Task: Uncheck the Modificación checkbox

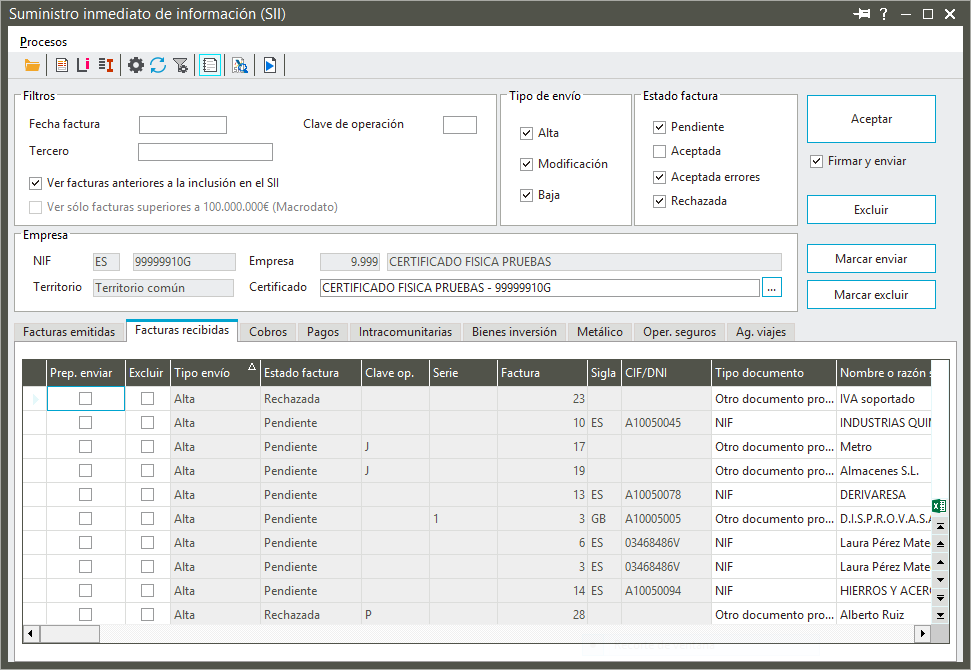Action: [x=526, y=164]
